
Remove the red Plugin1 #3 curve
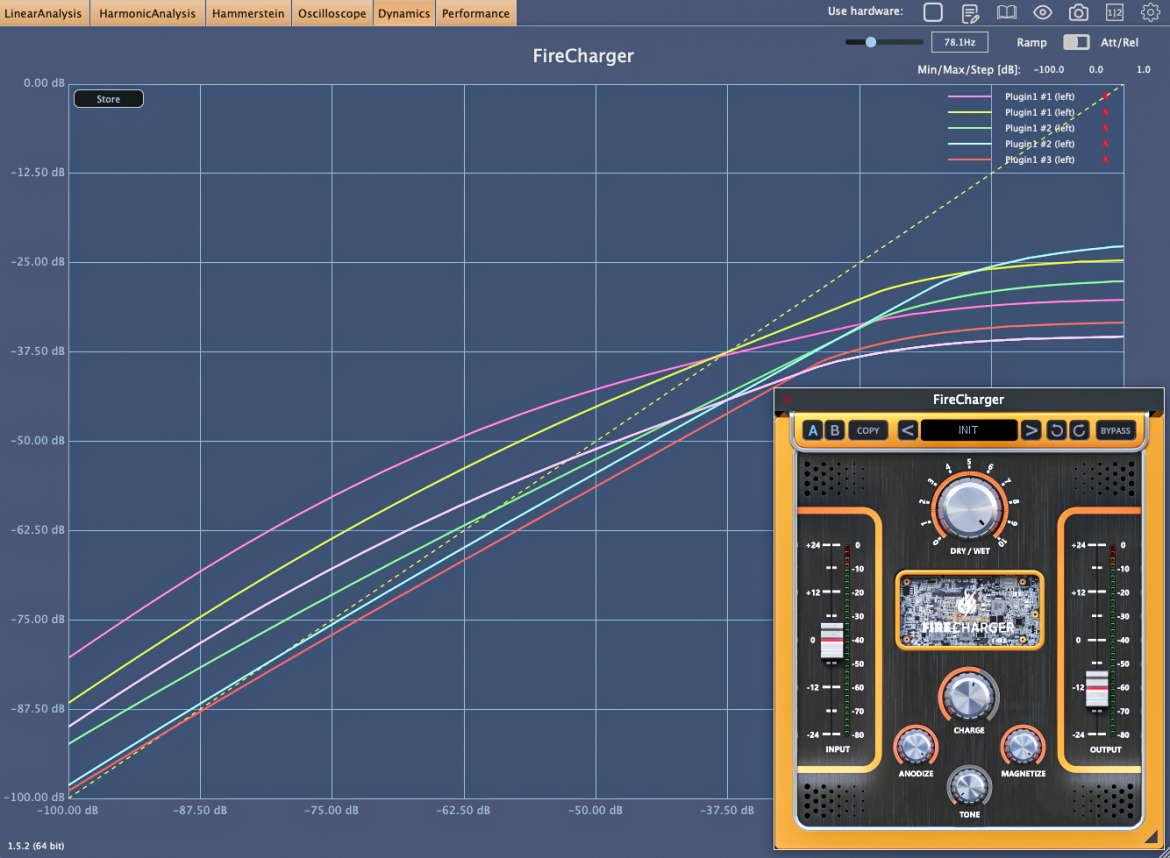pos(1105,160)
